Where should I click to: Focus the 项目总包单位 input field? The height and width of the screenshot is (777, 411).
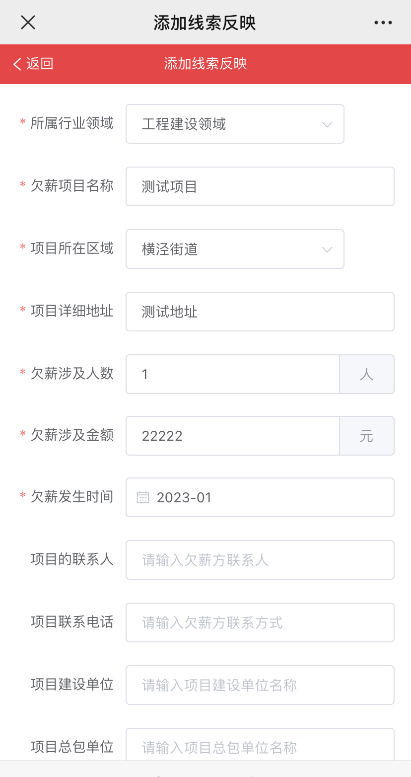coord(260,744)
